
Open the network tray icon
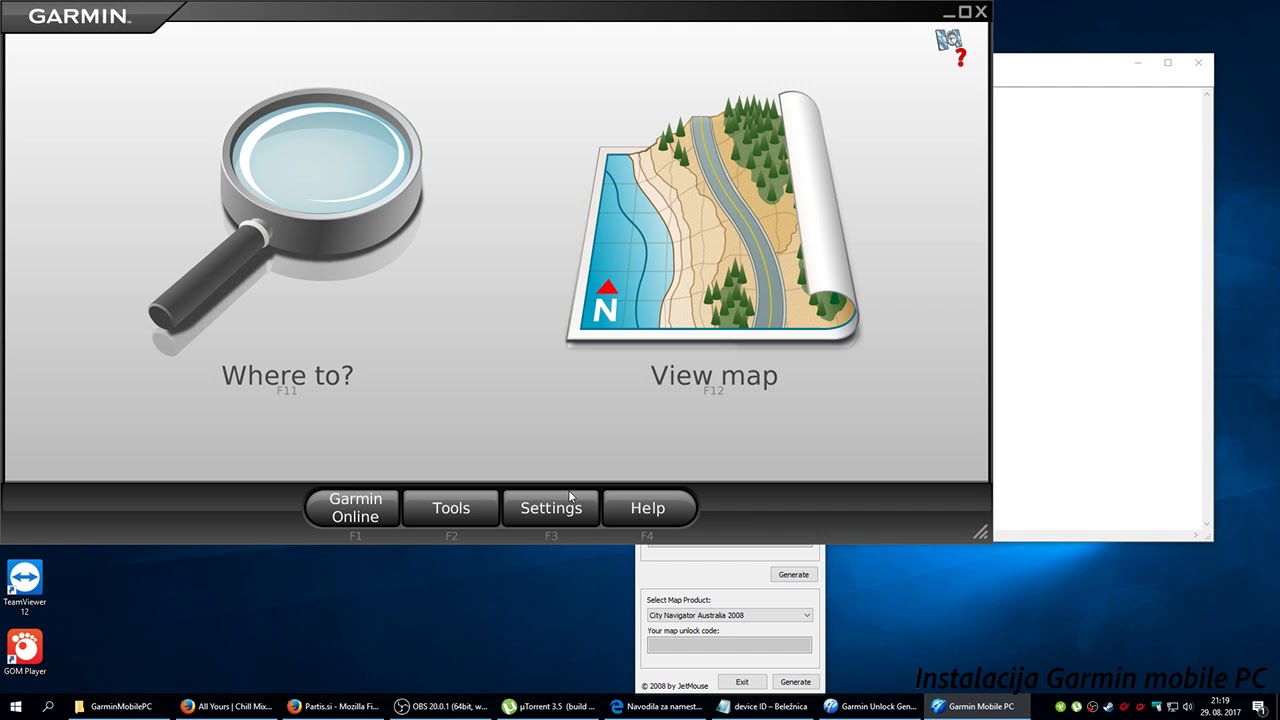1172,707
